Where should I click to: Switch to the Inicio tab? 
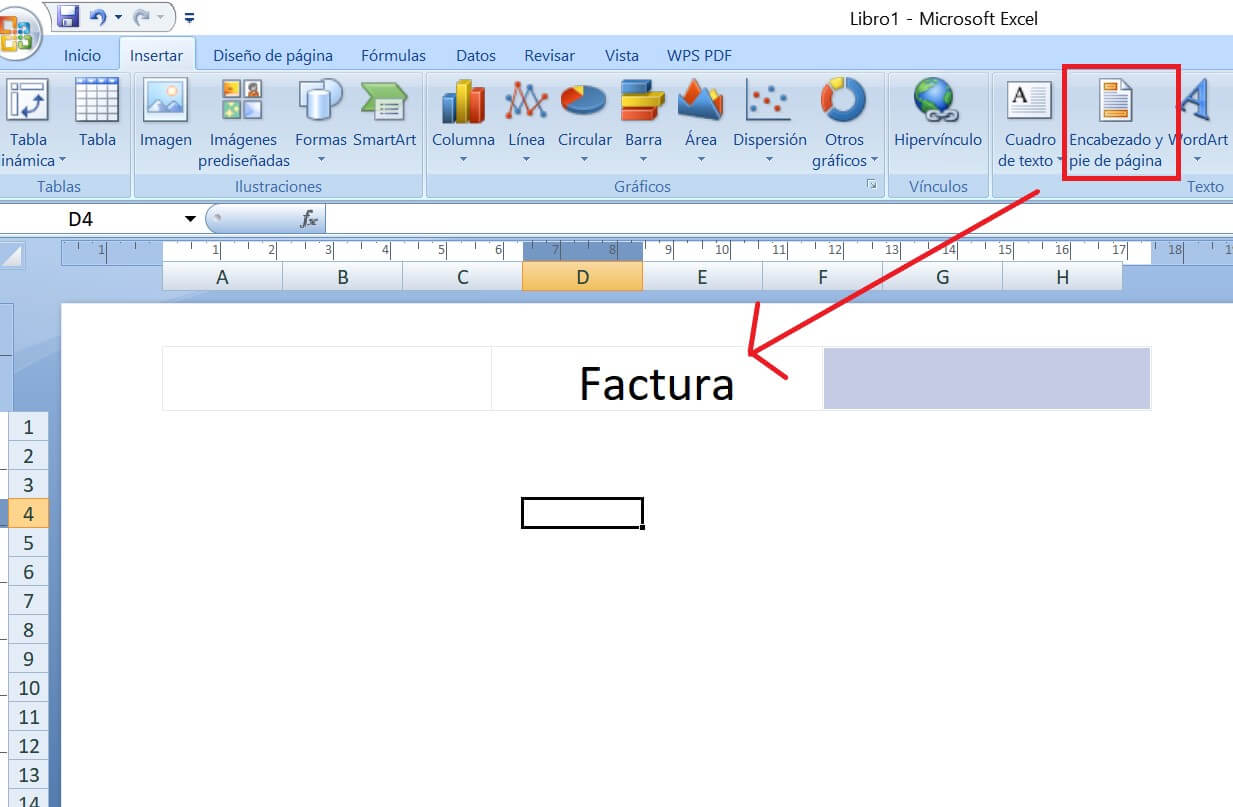83,56
